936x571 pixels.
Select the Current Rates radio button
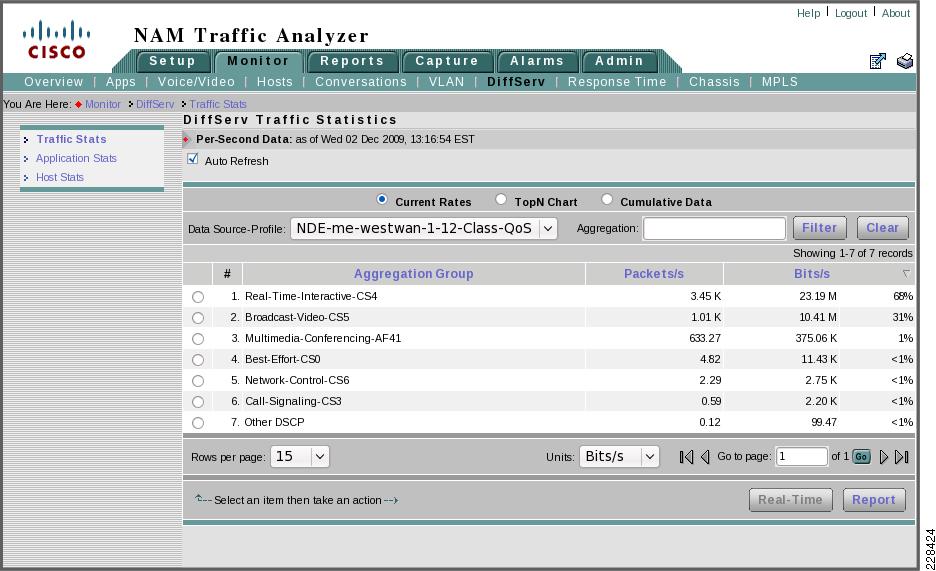coord(382,199)
